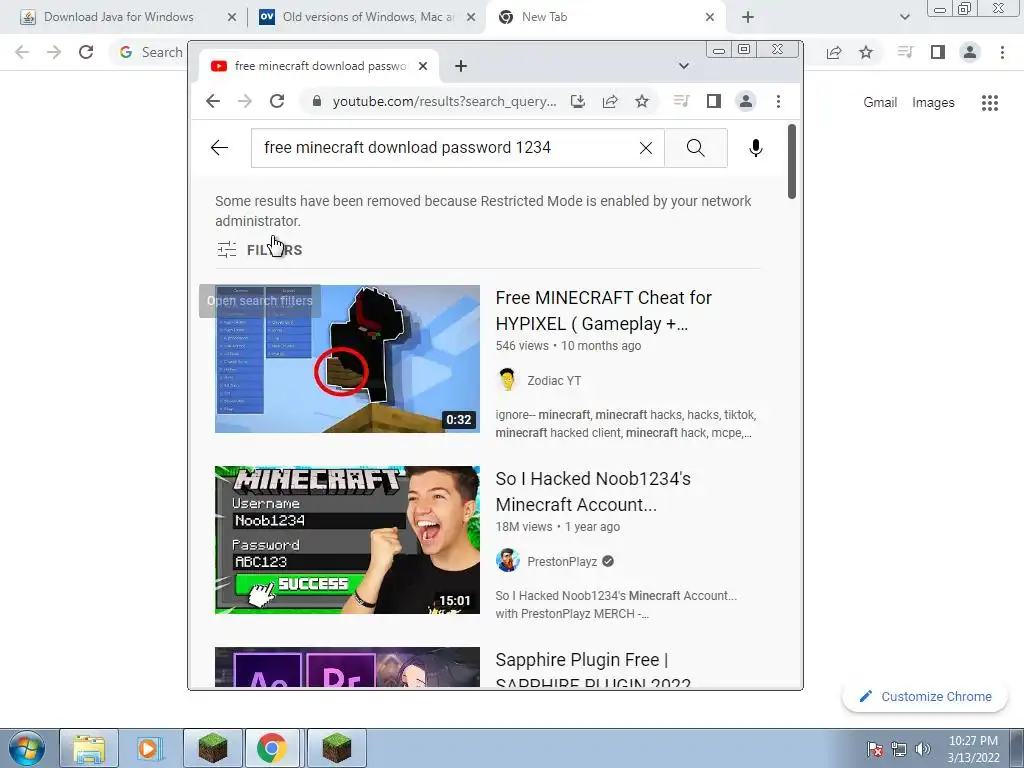
Task: Open Google apps grid on New Tab page
Action: click(x=990, y=103)
